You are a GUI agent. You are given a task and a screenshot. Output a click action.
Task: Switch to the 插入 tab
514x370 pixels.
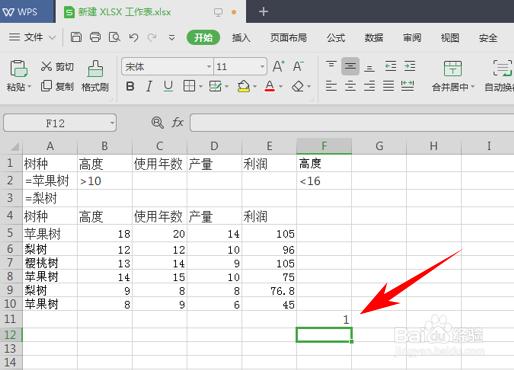(x=241, y=38)
